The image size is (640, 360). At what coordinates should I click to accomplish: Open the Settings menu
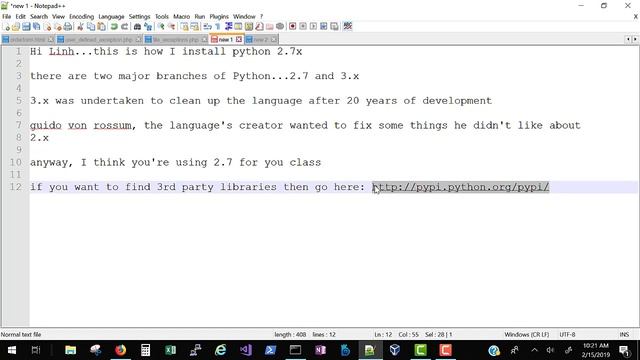pos(140,17)
